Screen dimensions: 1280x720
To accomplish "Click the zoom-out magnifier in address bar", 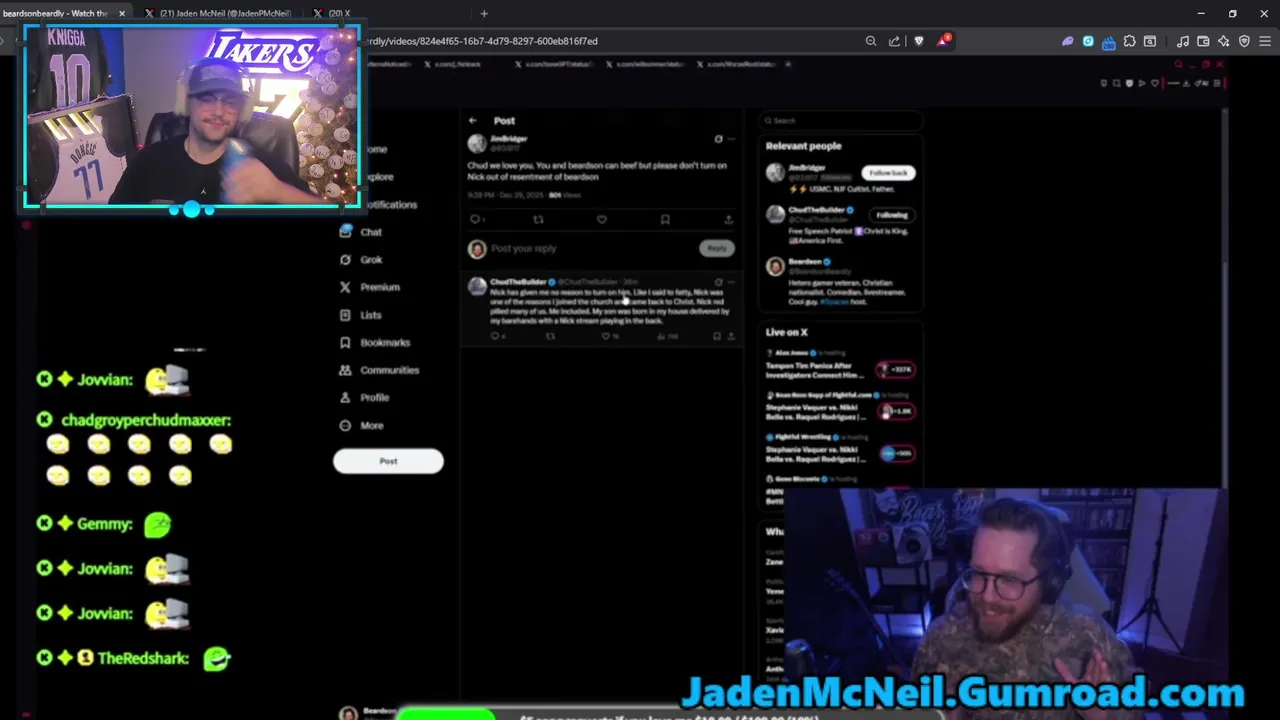I will [871, 41].
